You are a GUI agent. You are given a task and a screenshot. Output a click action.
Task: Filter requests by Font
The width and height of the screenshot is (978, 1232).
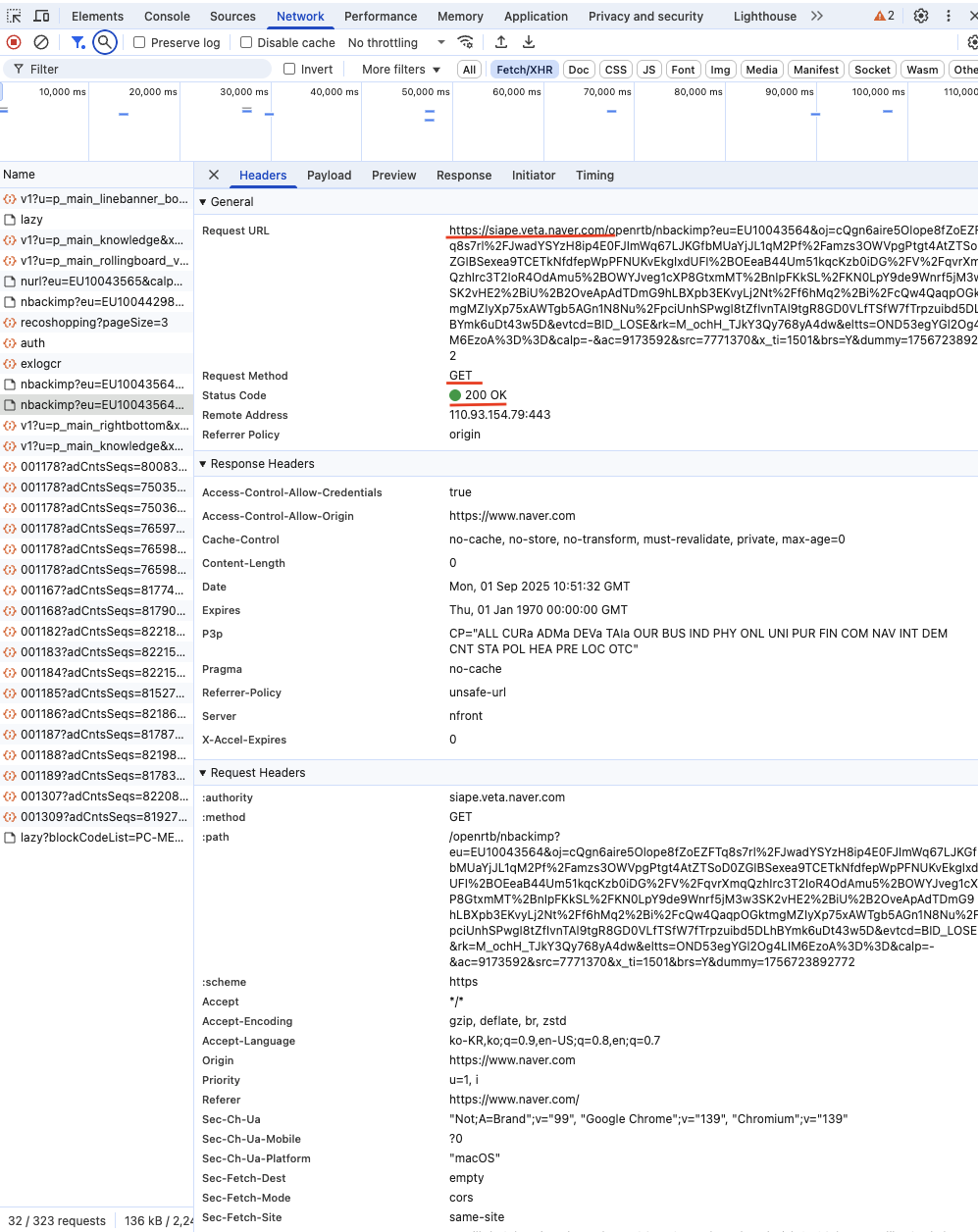point(684,69)
